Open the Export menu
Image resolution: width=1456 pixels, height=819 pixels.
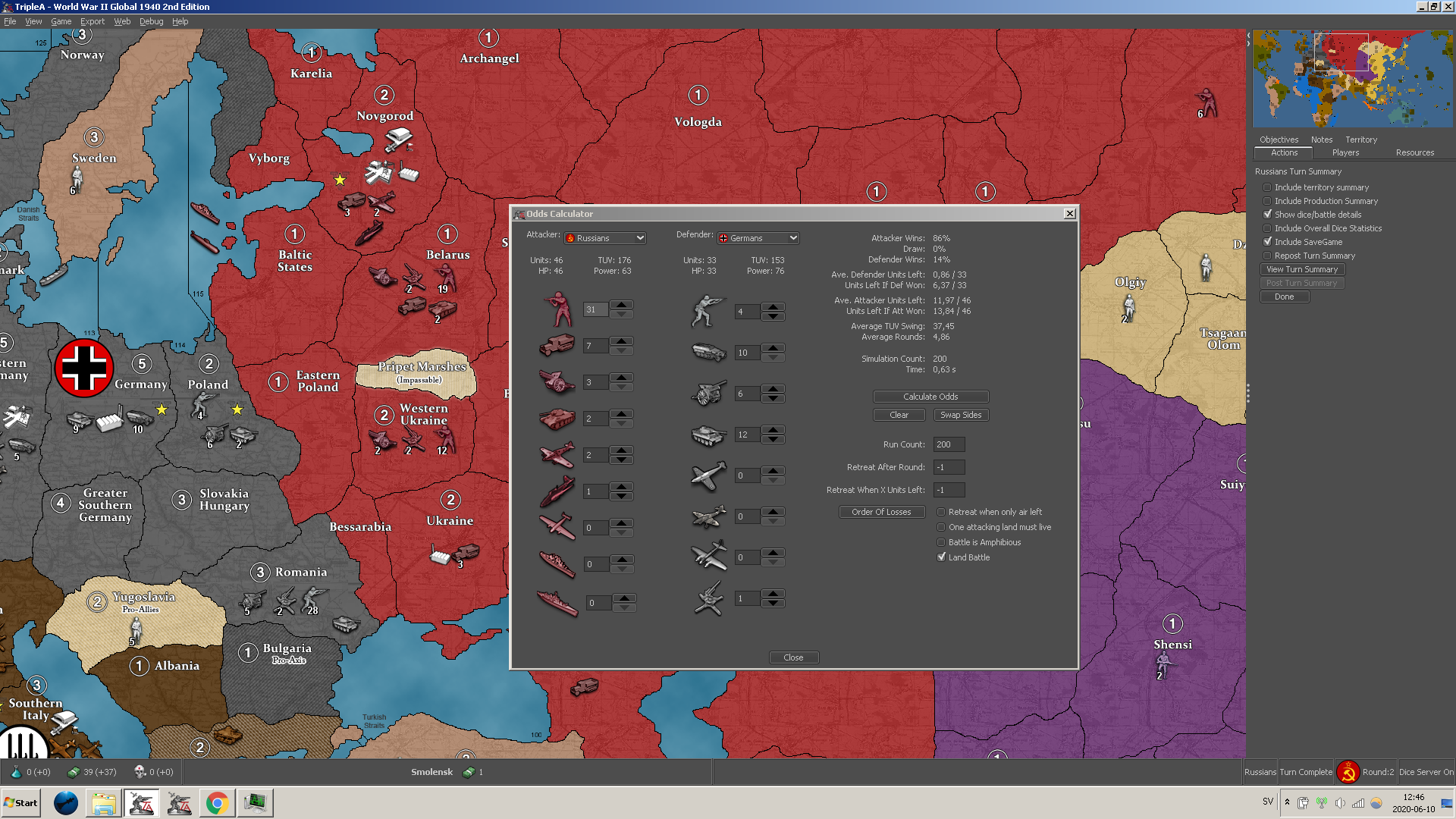[93, 21]
